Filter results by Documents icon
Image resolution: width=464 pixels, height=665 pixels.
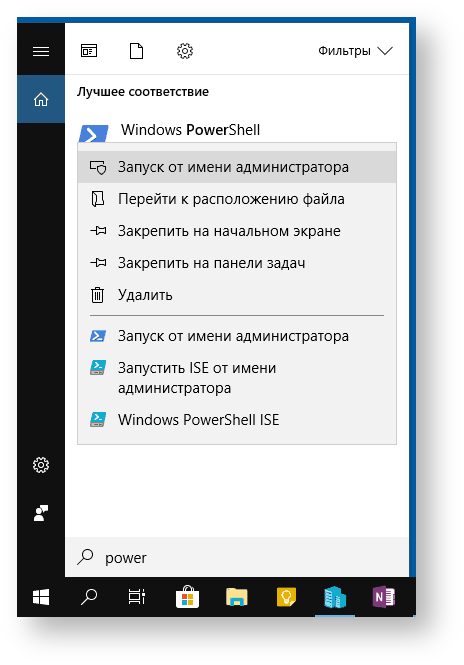[x=137, y=51]
